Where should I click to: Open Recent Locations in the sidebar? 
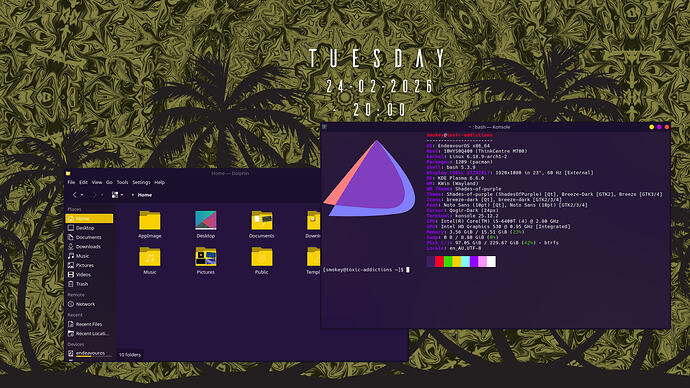89,333
